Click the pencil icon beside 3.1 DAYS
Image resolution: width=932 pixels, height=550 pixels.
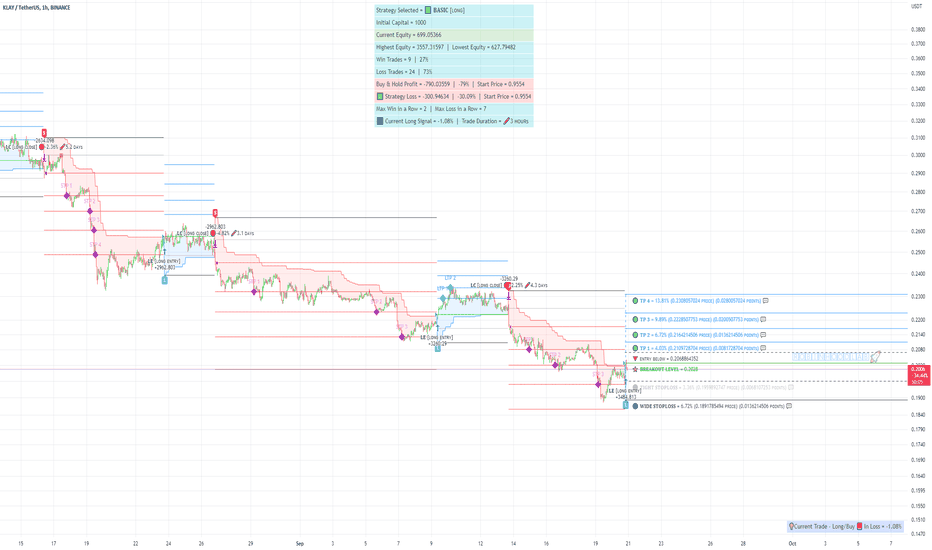pyautogui.click(x=234, y=233)
